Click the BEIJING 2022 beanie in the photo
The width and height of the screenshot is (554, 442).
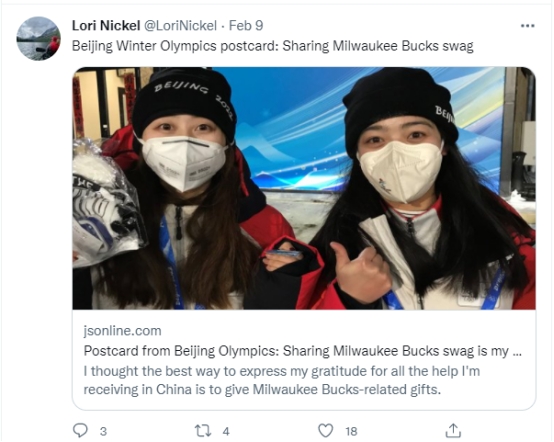tap(184, 102)
